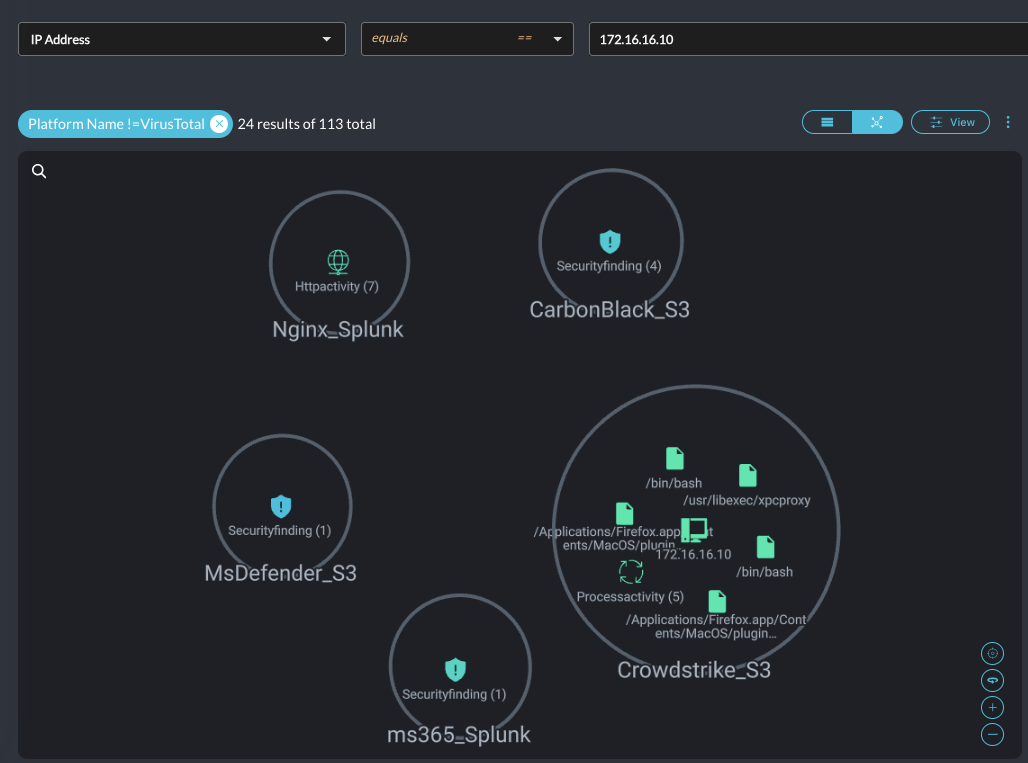Select the /usr/libexec/xpcproxy file icon
The image size is (1028, 763).
[748, 475]
